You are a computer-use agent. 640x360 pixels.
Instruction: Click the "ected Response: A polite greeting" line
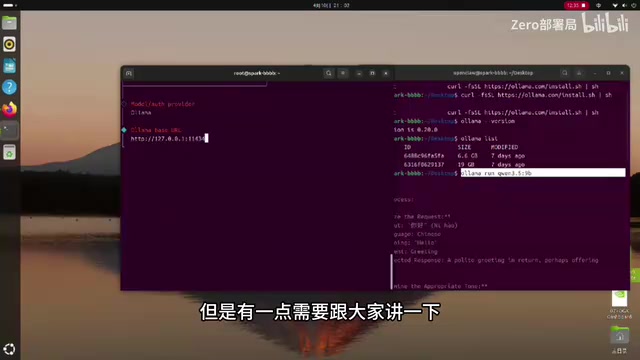[496, 260]
